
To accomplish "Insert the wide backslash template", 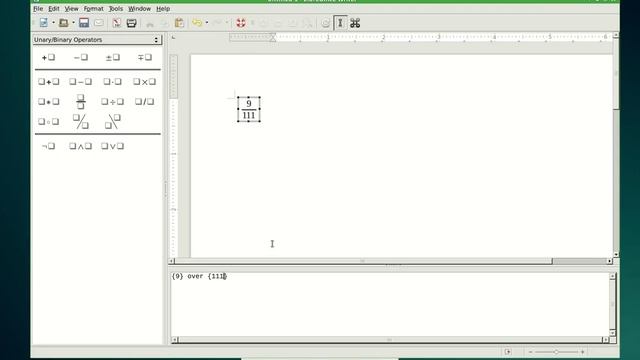I will (x=113, y=122).
